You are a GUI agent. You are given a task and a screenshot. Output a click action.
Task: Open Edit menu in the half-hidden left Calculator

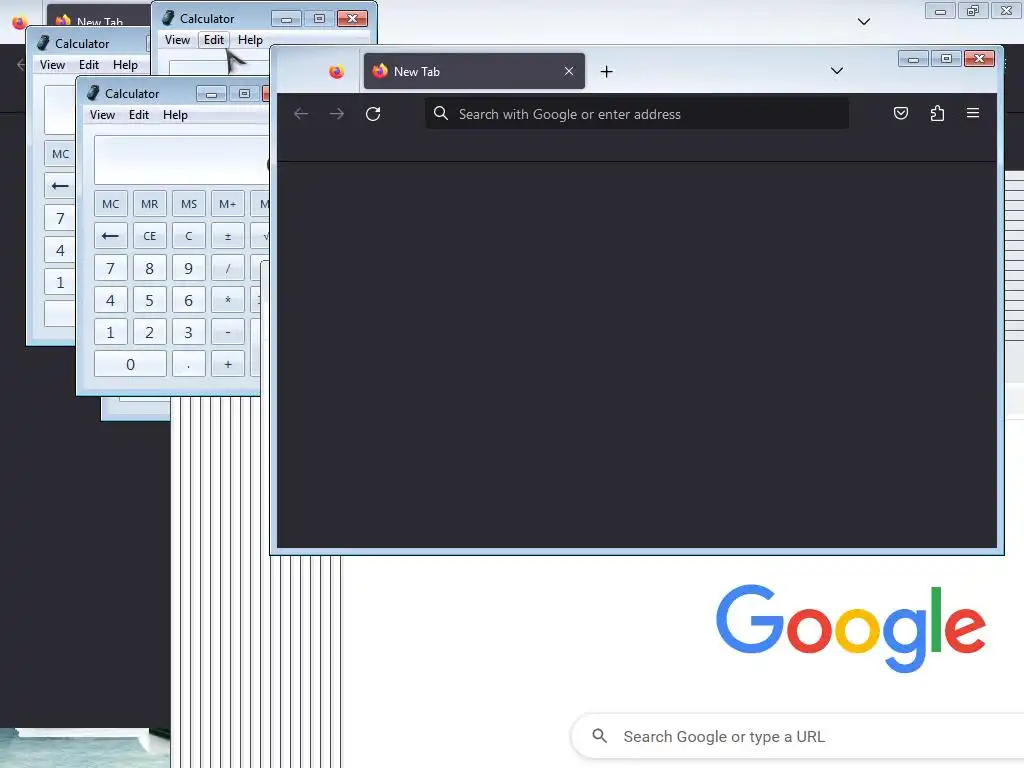(x=89, y=65)
